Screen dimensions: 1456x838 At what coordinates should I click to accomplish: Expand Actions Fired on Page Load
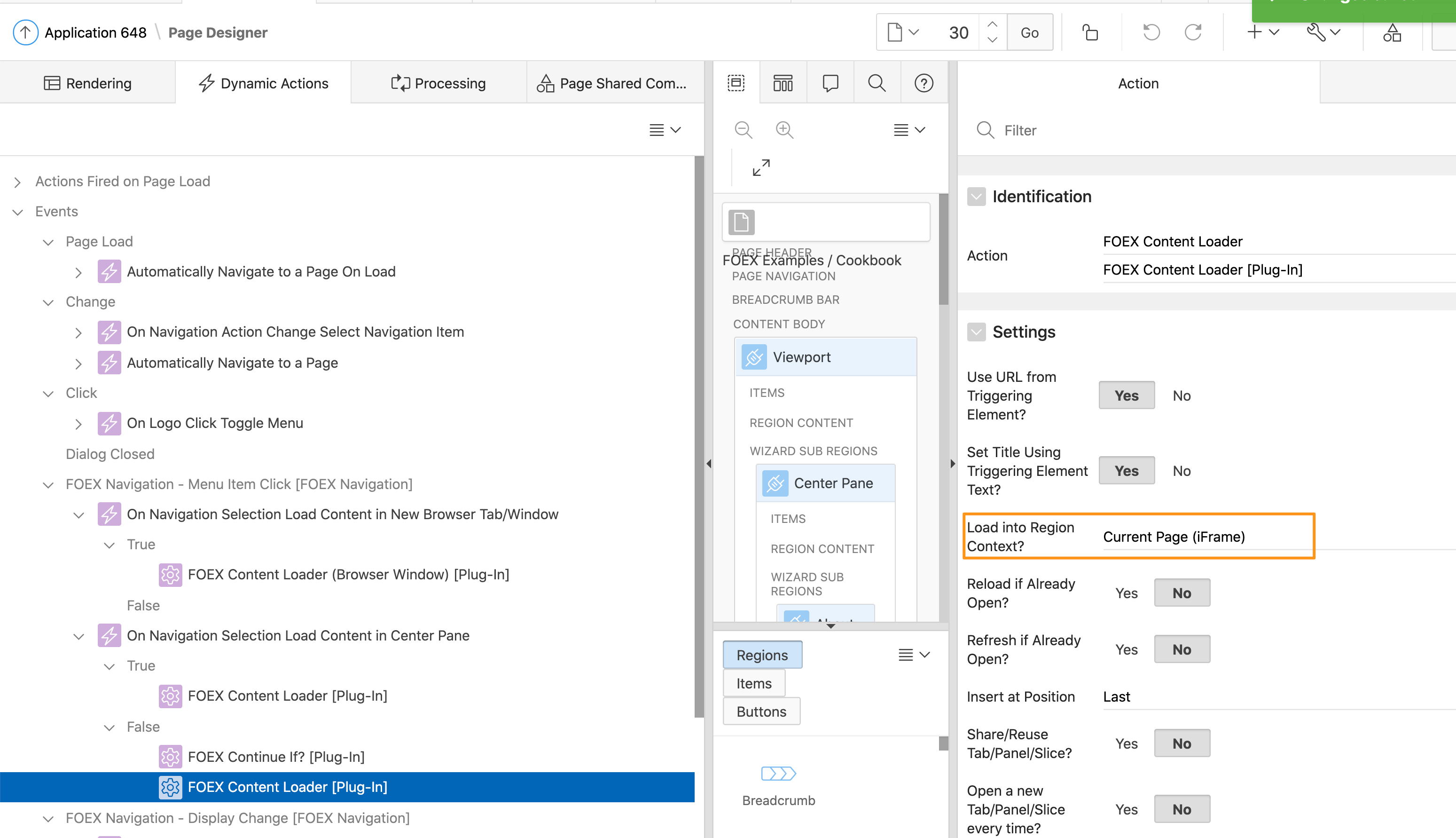click(x=17, y=182)
